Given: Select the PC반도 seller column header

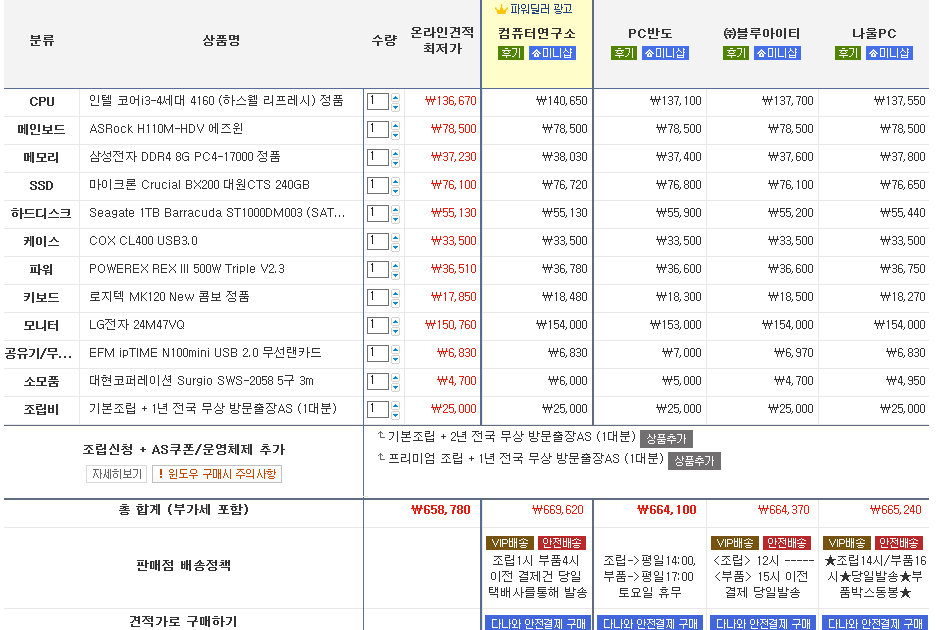Looking at the screenshot, I should pyautogui.click(x=650, y=33).
